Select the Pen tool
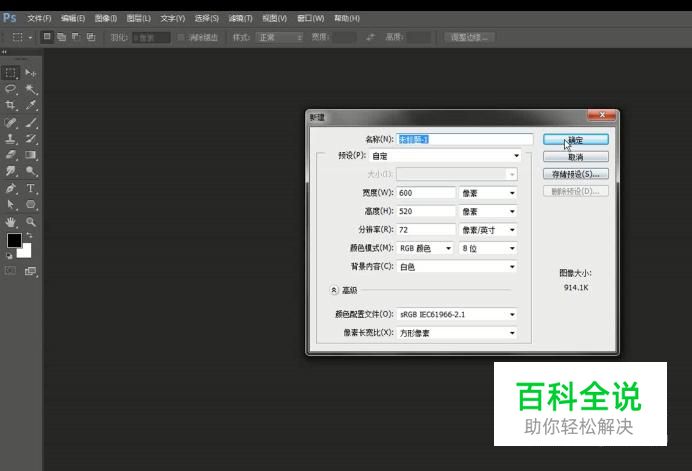692x471 pixels. 11,188
